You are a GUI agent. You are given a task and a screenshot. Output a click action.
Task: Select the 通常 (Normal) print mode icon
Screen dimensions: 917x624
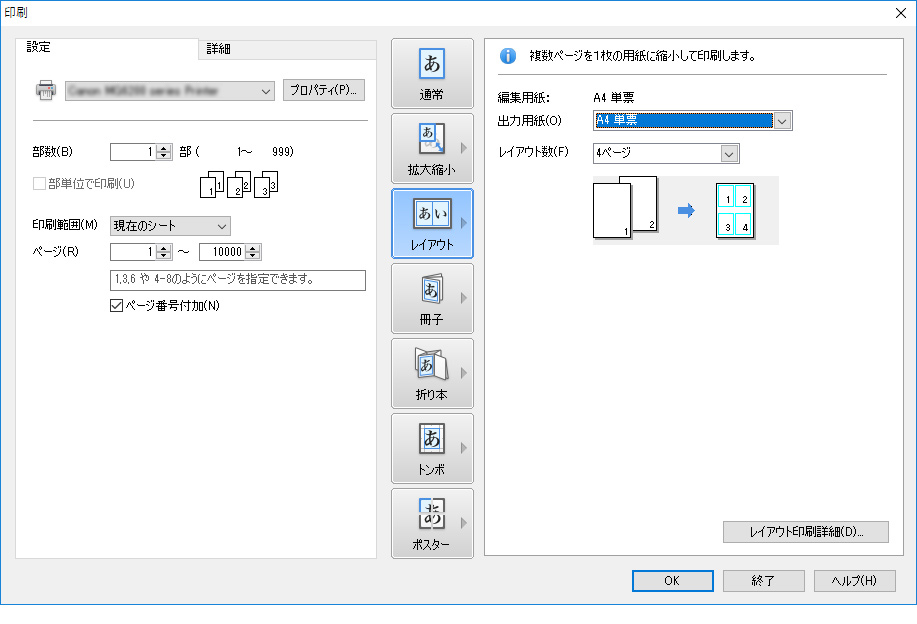point(432,74)
